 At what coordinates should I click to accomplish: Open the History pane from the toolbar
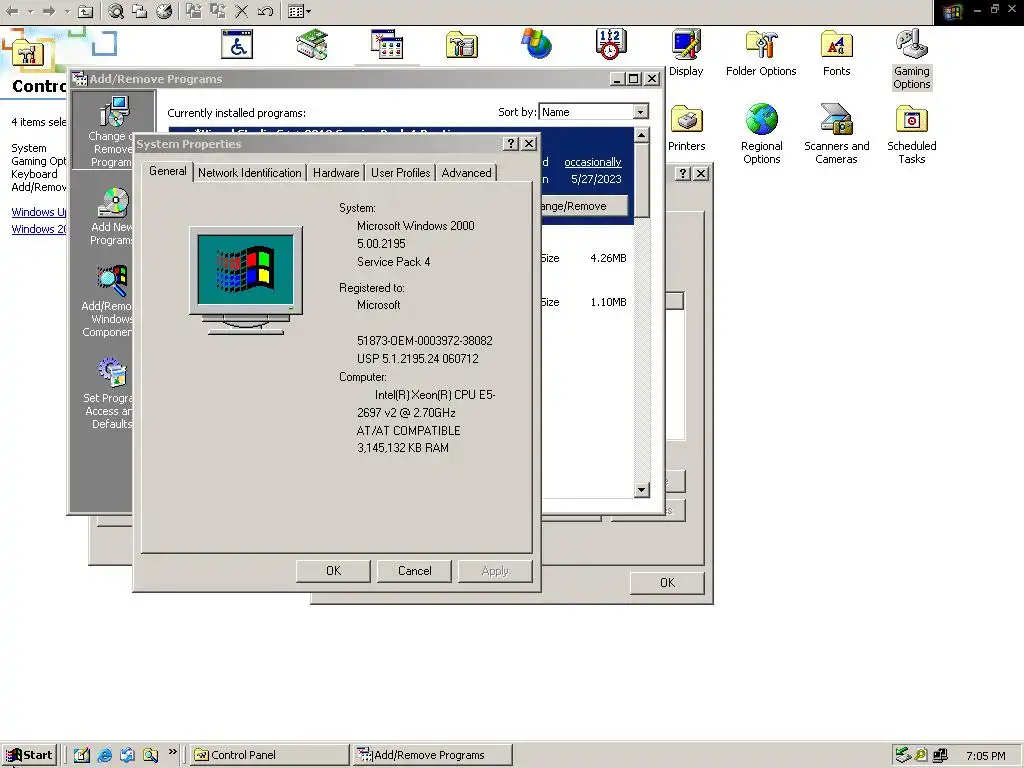pos(164,11)
